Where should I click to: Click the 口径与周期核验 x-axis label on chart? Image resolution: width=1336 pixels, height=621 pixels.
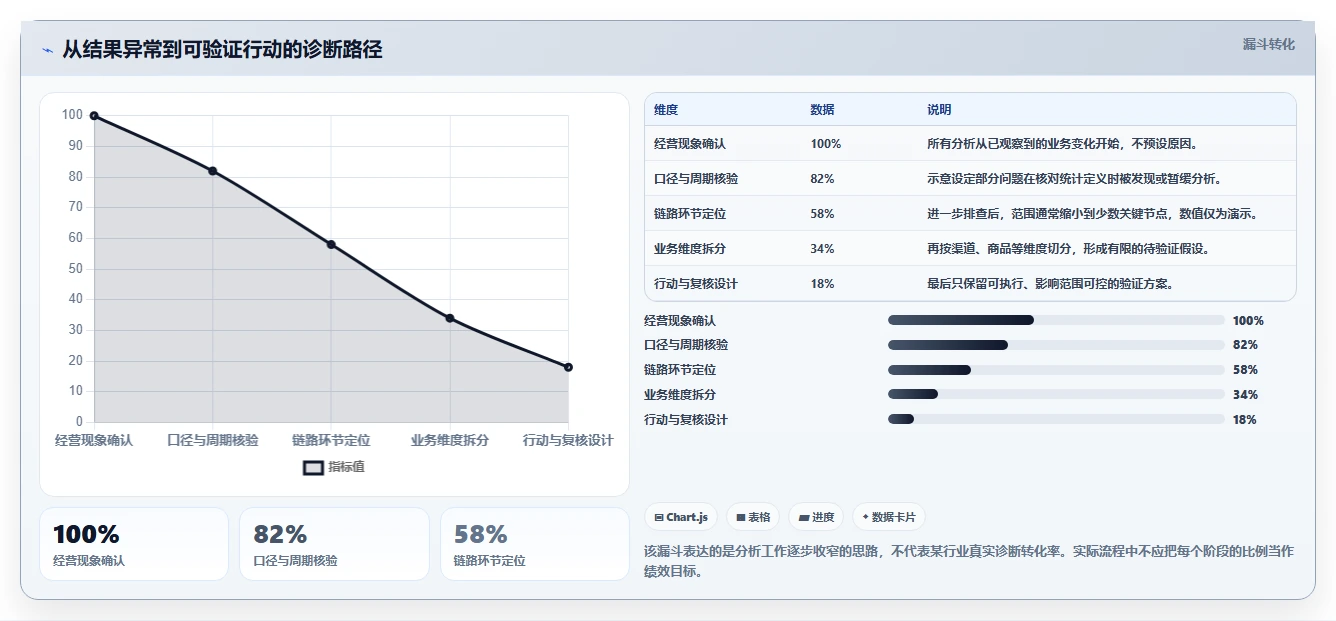click(212, 440)
